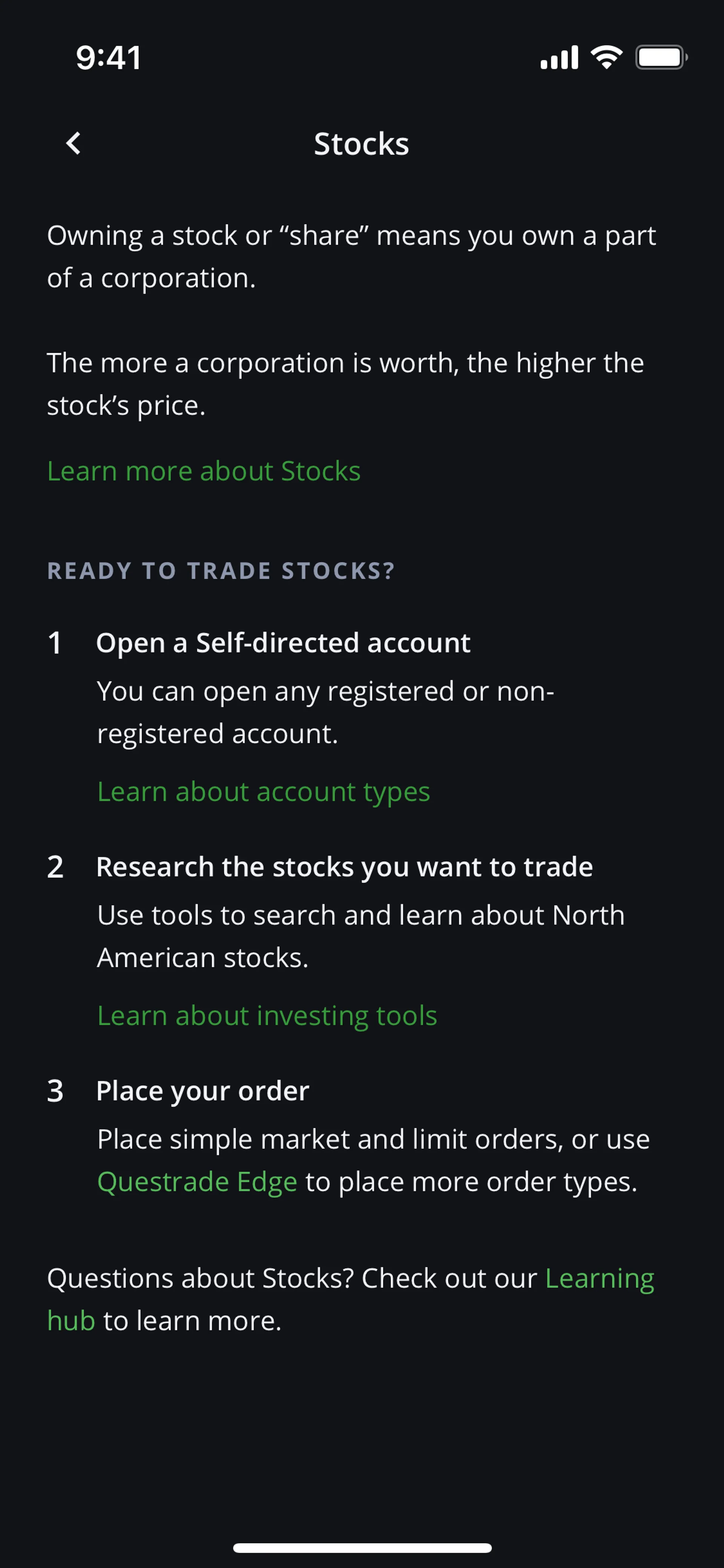Viewport: 724px width, 1568px height.
Task: Tap the battery indicator icon
Action: pos(661,58)
